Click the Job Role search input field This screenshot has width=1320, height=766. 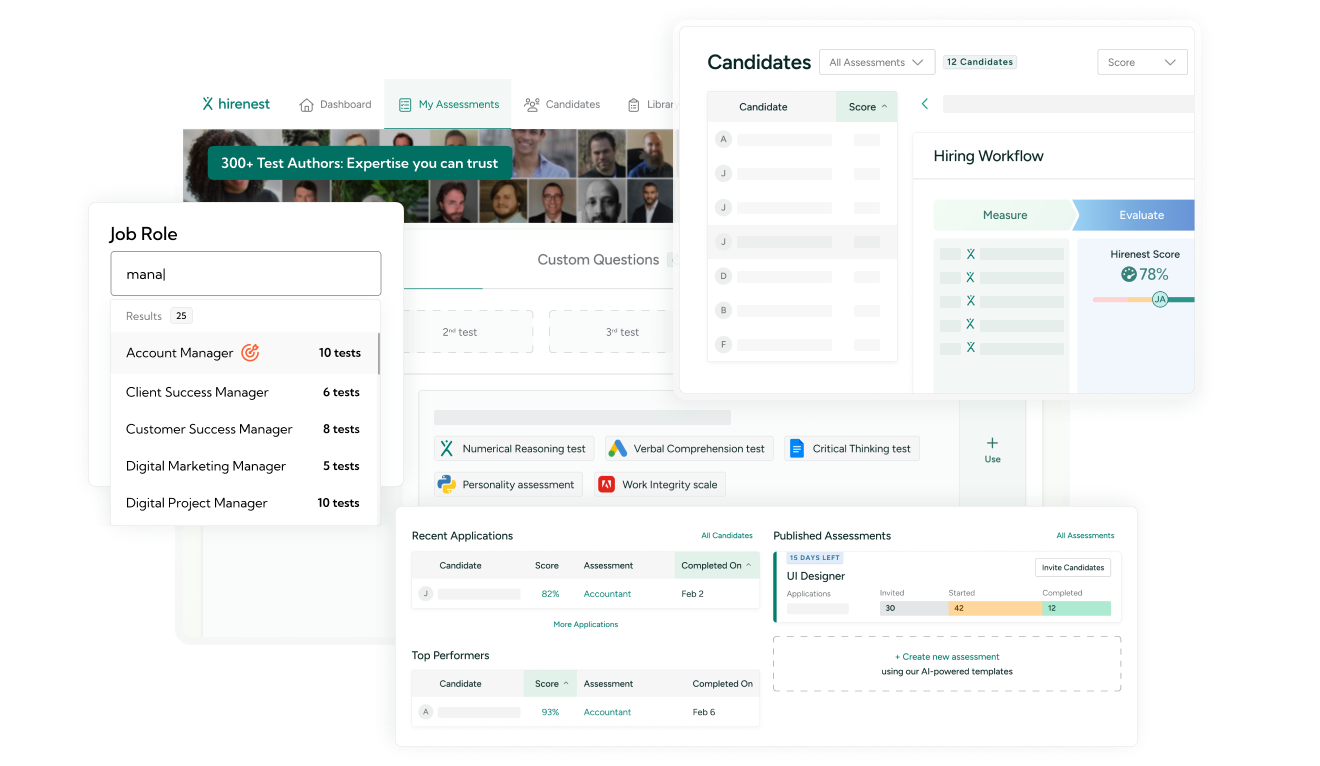(x=245, y=274)
